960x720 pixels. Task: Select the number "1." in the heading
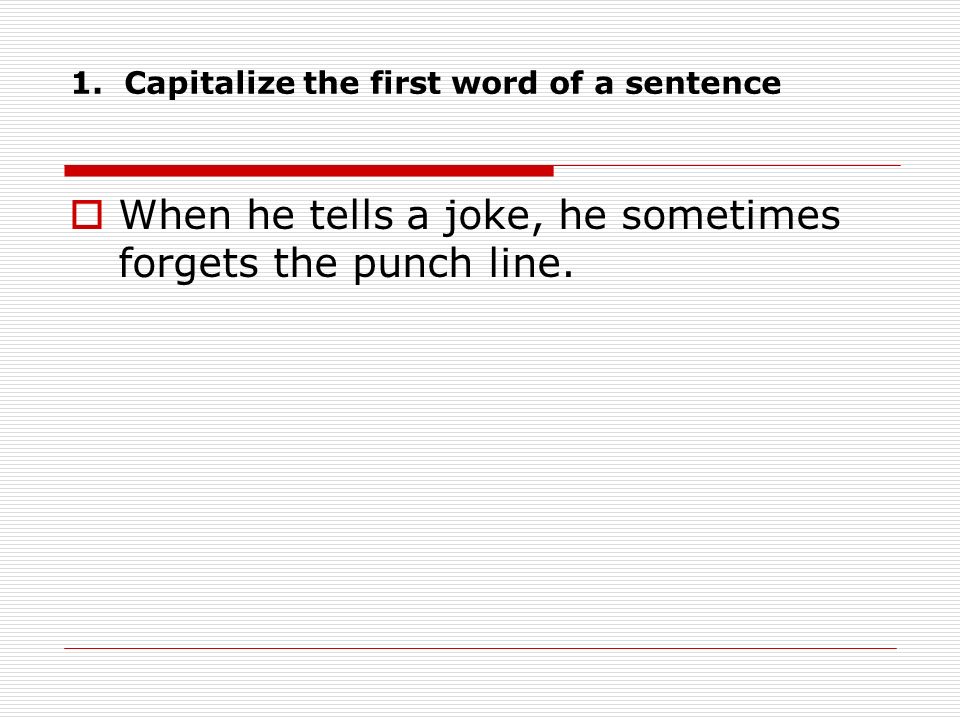click(87, 83)
